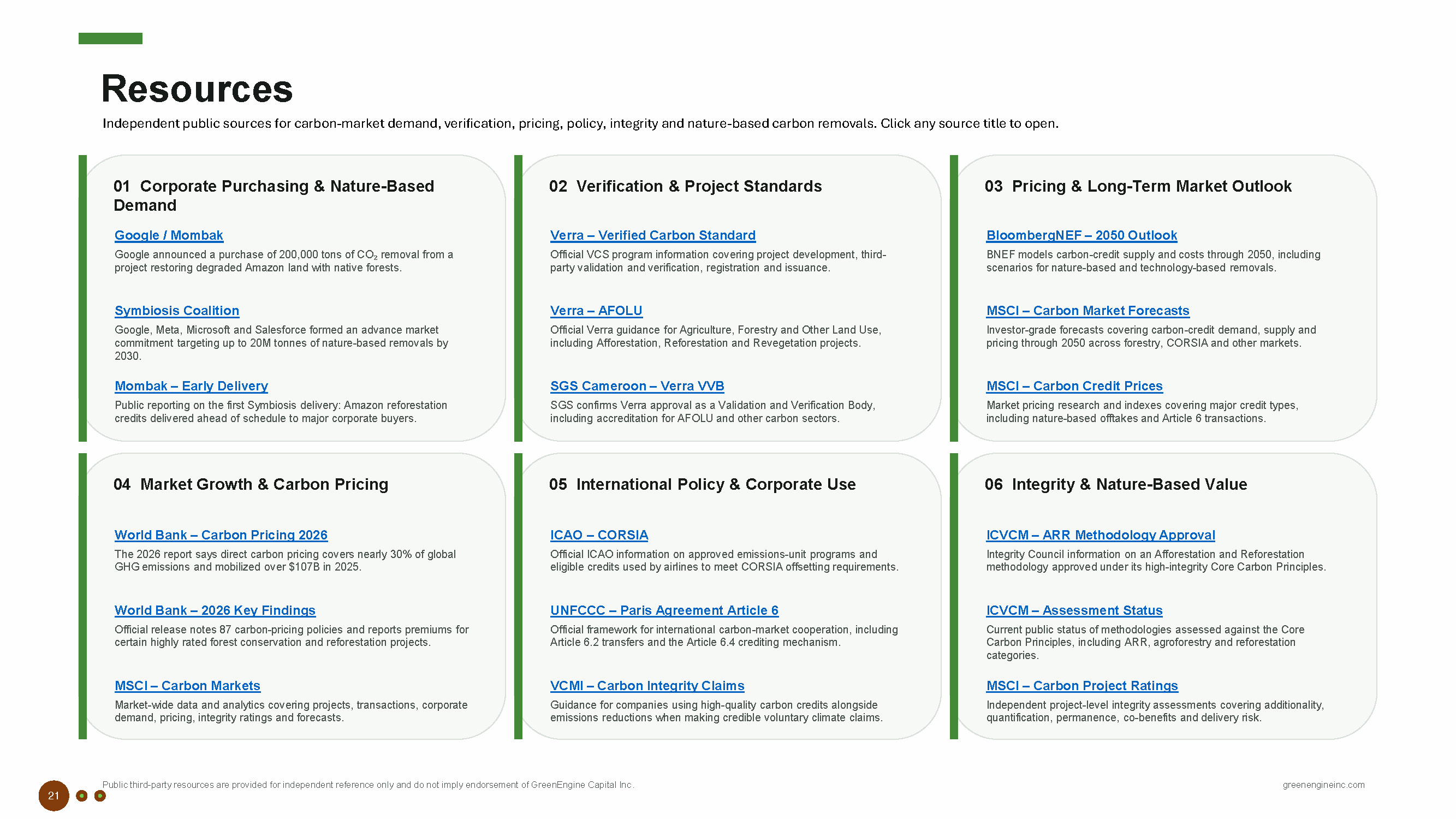Click the description 'Independent project-level integrity assessments'
The image size is (1456, 819).
click(x=1155, y=711)
